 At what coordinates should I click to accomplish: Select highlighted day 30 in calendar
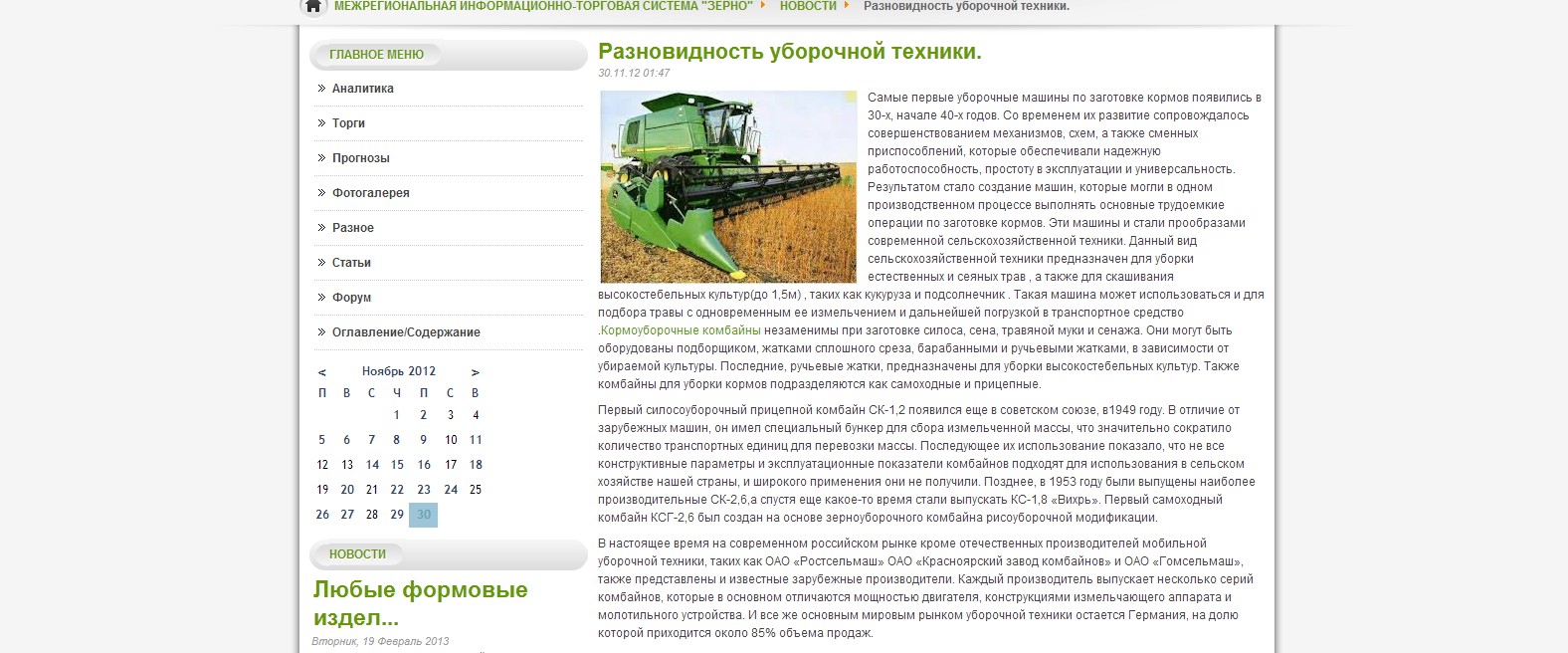[424, 515]
